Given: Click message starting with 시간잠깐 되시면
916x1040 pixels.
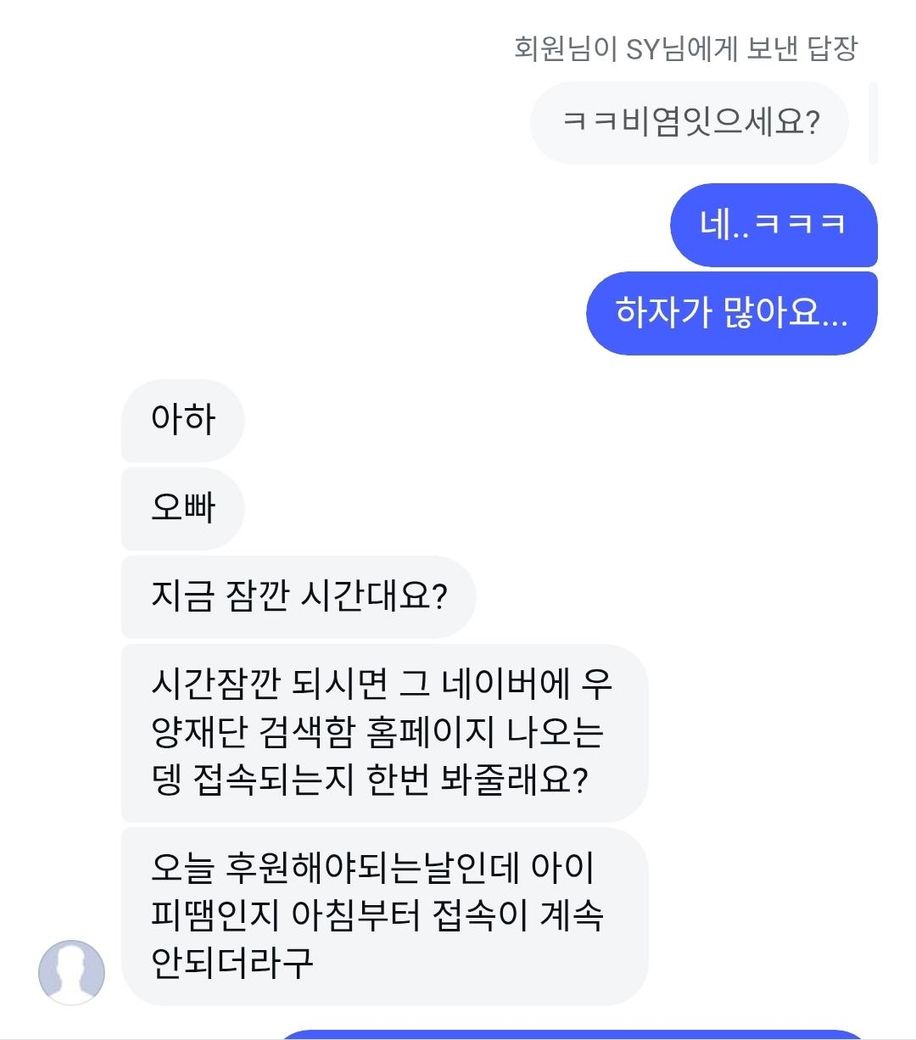Looking at the screenshot, I should point(384,733).
